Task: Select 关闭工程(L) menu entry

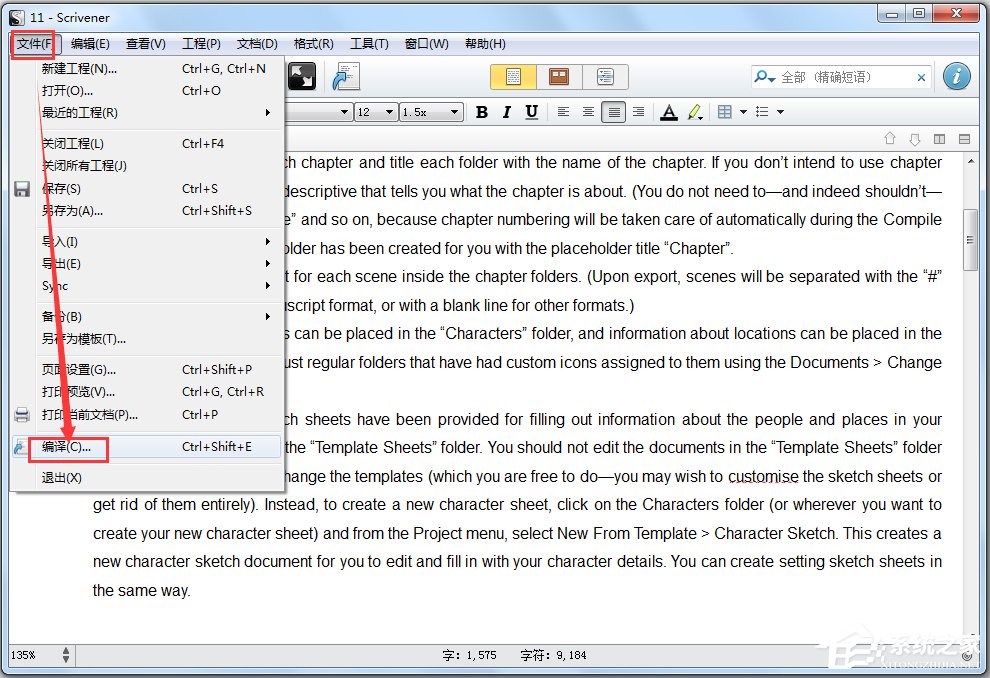Action: point(146,143)
